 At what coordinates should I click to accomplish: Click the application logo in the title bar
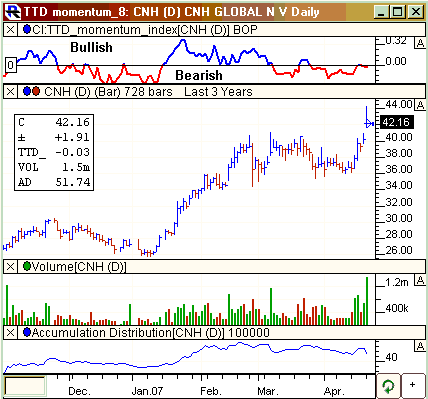(x=14, y=12)
